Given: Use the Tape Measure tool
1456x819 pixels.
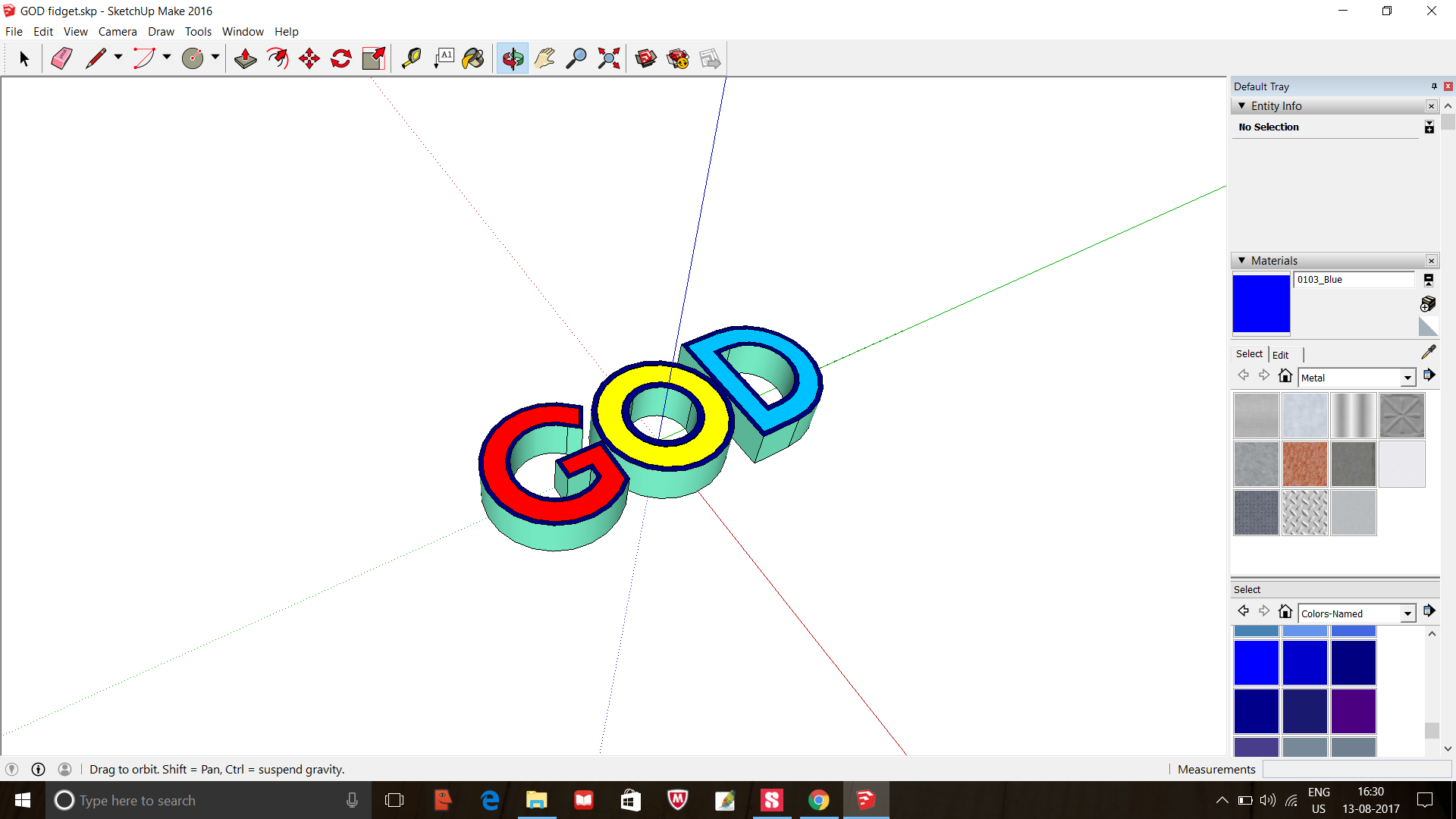Looking at the screenshot, I should click(412, 58).
